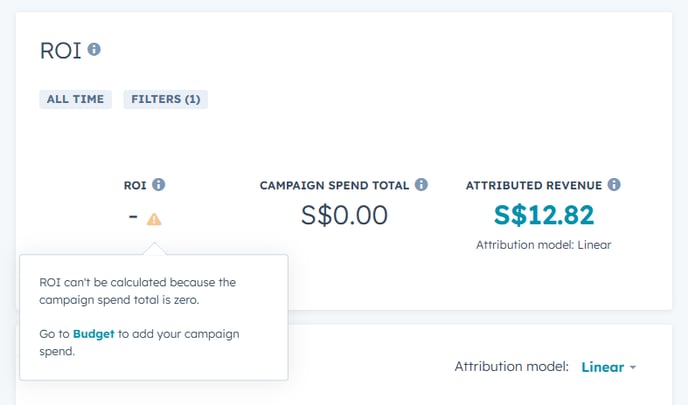Click the small ROI metric column label
The image size is (688, 405).
click(135, 186)
